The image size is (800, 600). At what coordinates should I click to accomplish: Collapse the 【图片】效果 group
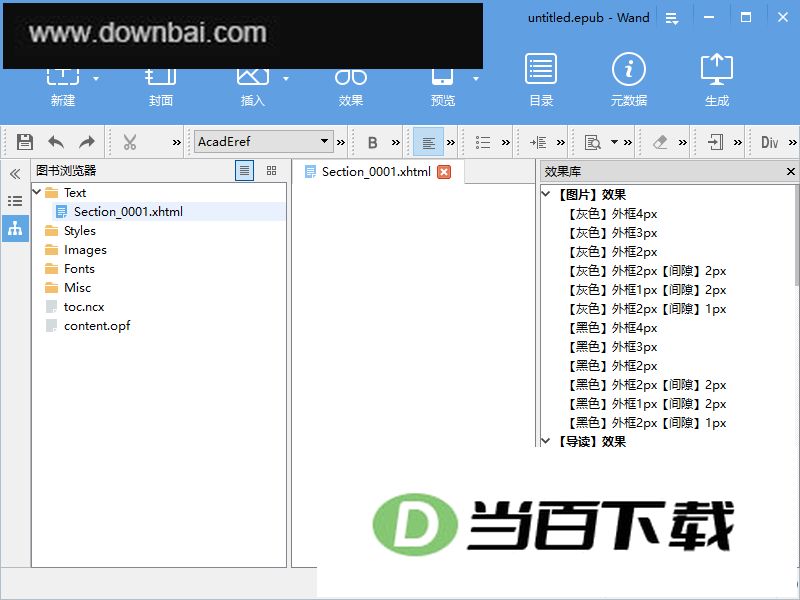(546, 194)
